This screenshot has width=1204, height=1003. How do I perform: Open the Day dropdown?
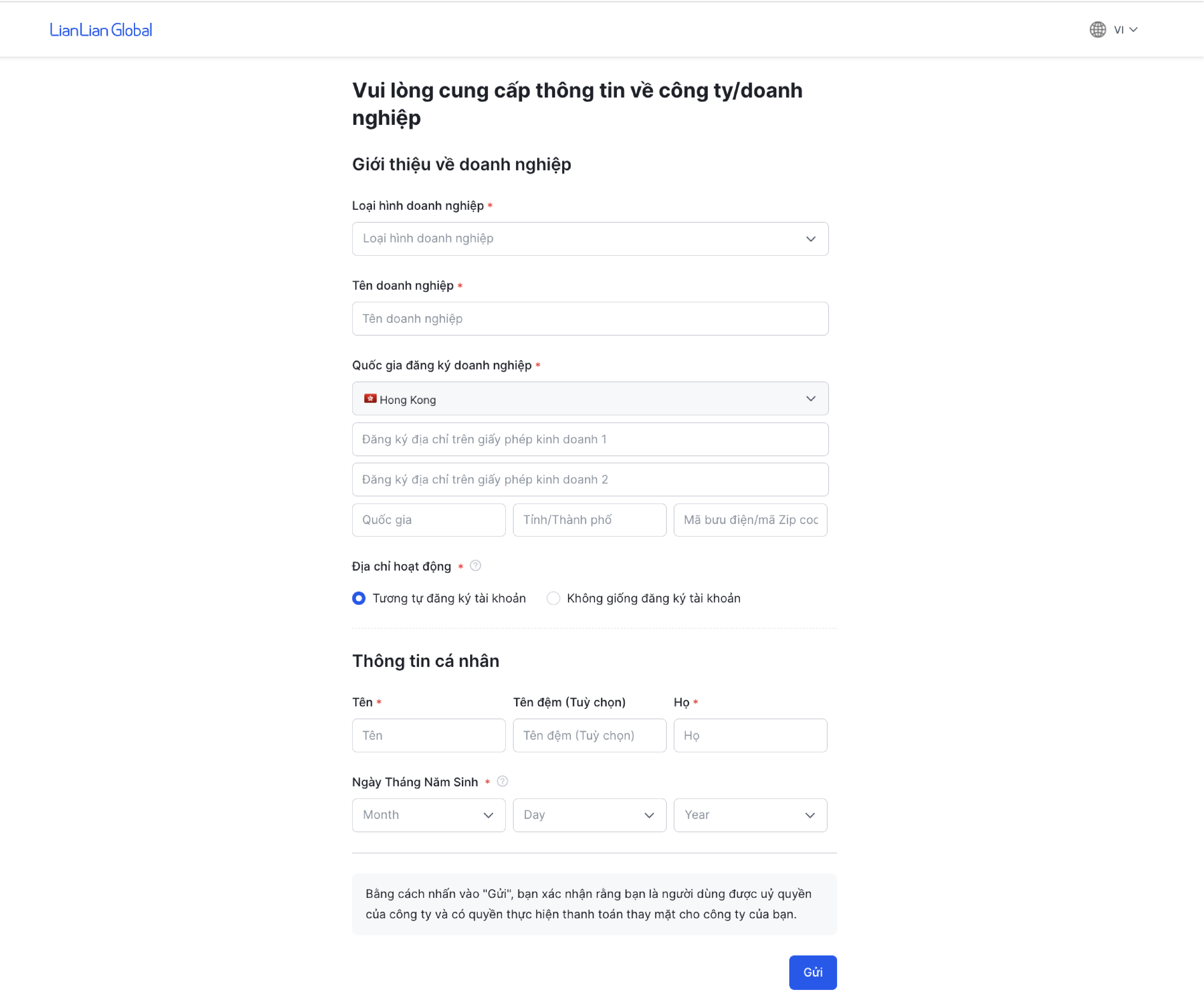tap(589, 815)
